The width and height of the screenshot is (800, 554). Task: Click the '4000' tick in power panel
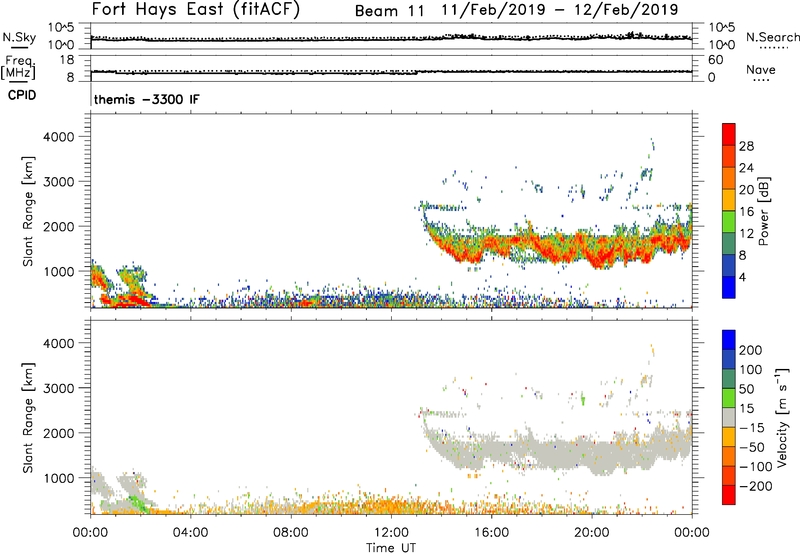59,137
